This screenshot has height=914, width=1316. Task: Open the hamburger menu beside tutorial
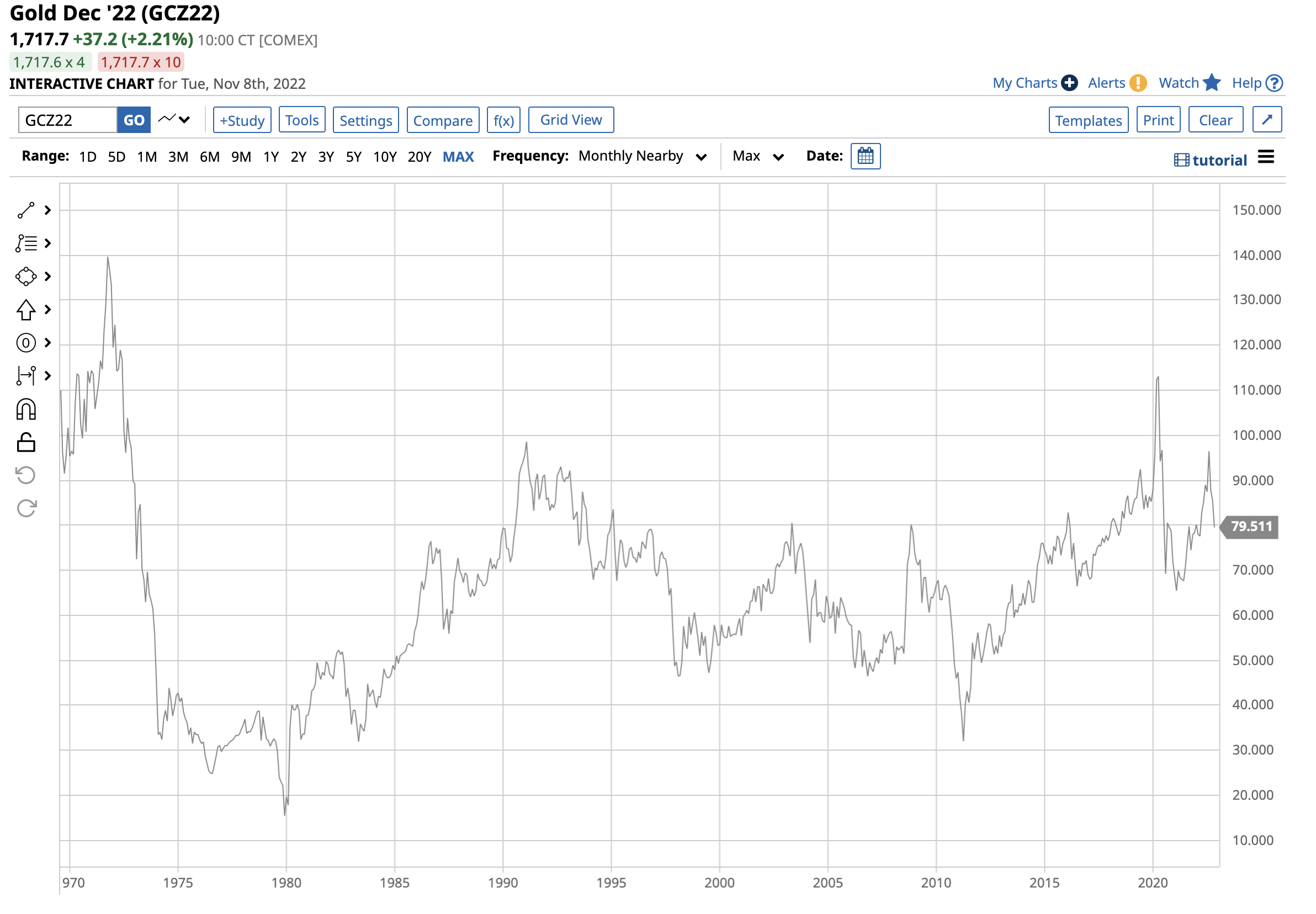coord(1266,157)
